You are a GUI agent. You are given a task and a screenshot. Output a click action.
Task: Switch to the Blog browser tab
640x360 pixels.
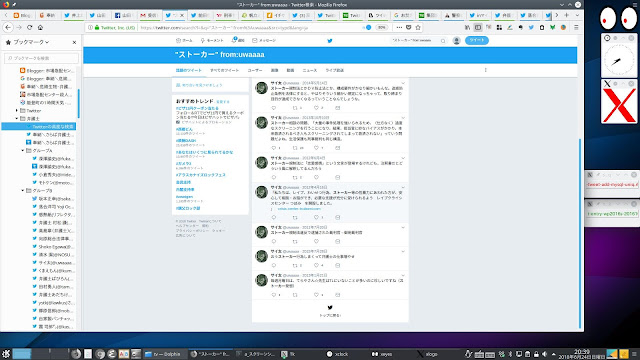tap(22, 16)
